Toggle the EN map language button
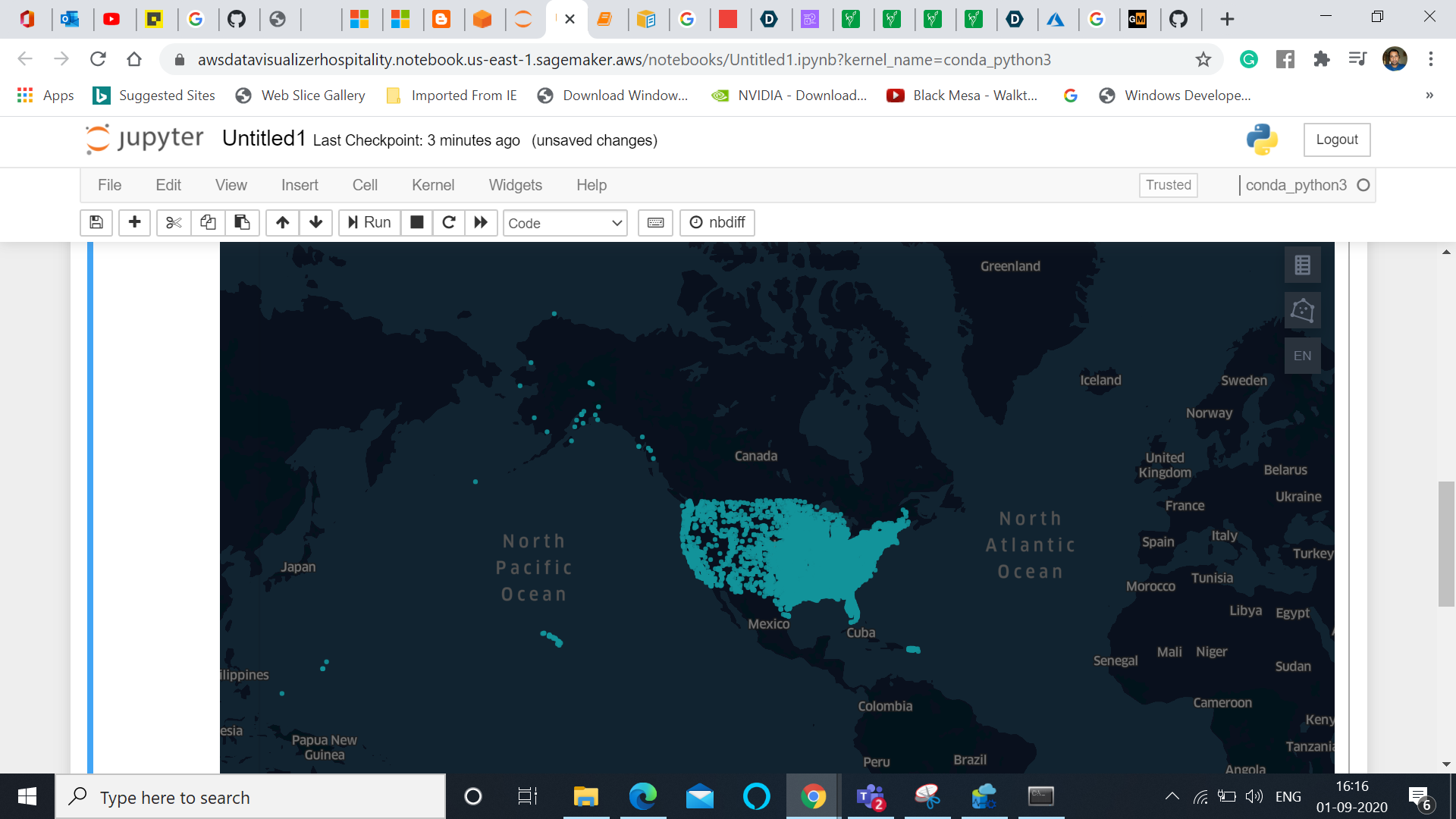Image resolution: width=1456 pixels, height=819 pixels. click(1302, 356)
